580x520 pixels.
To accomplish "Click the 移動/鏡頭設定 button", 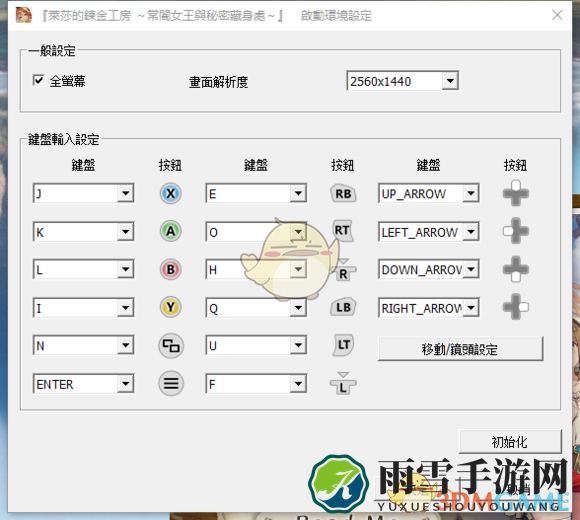I will click(461, 348).
